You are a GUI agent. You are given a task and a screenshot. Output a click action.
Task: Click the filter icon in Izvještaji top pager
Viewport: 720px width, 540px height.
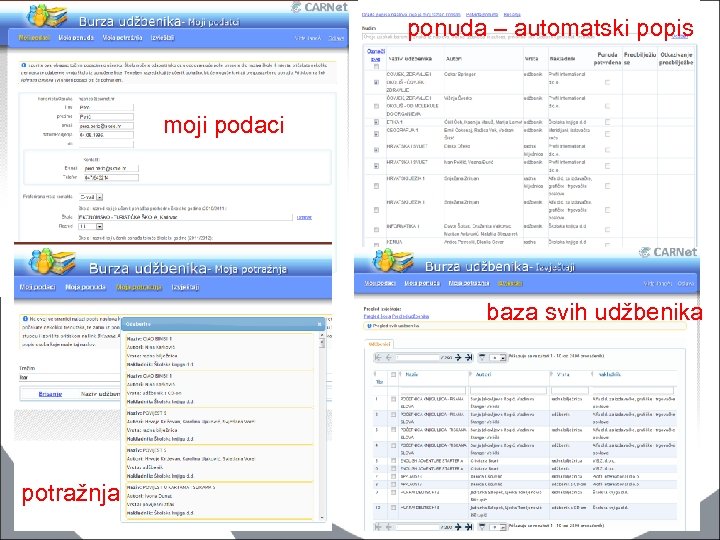click(x=482, y=357)
